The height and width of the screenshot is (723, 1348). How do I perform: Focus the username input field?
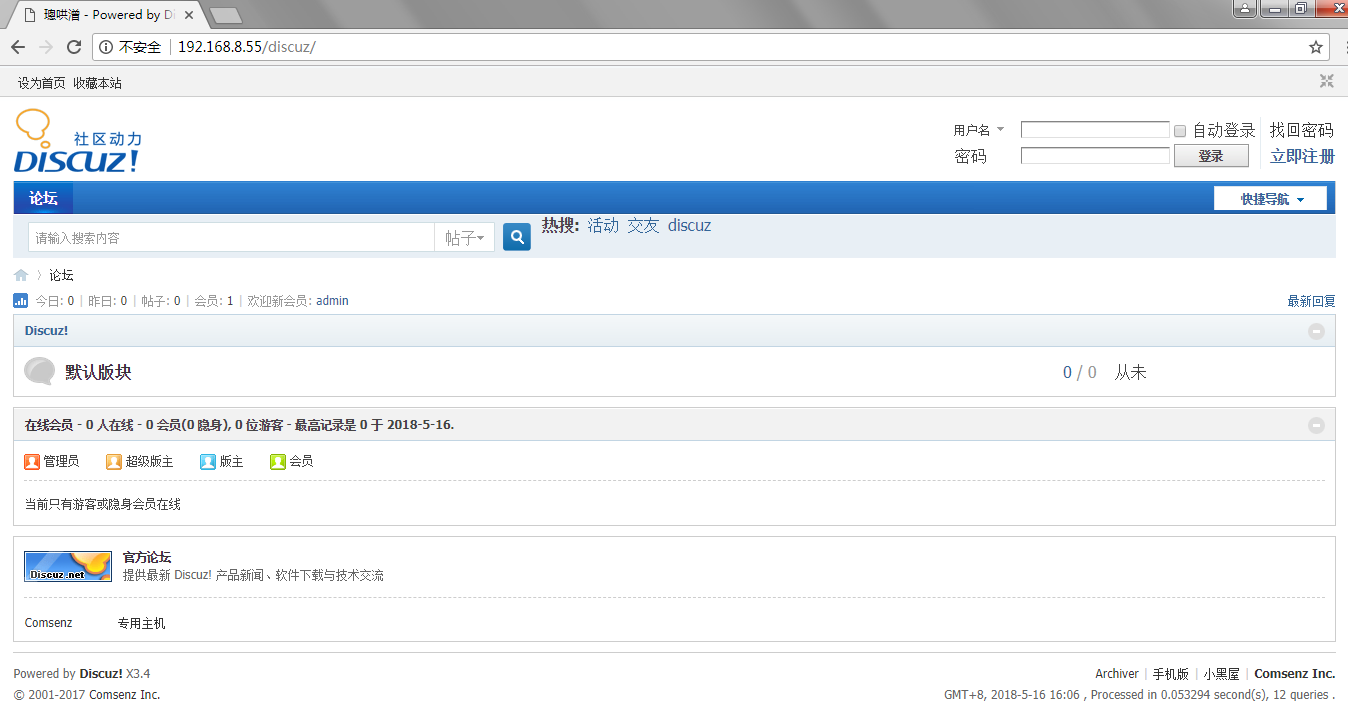coord(1095,130)
